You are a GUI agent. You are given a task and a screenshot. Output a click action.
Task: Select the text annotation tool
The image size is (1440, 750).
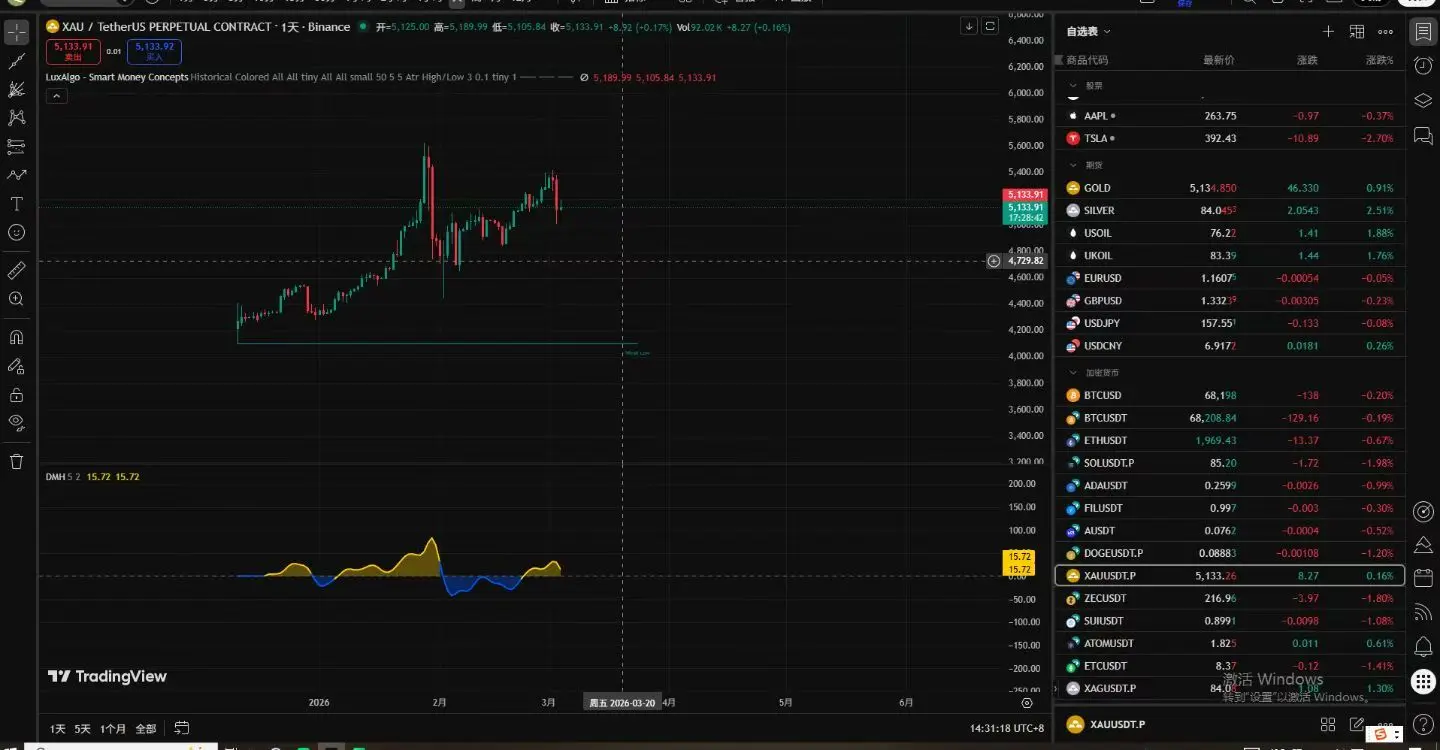coord(16,204)
